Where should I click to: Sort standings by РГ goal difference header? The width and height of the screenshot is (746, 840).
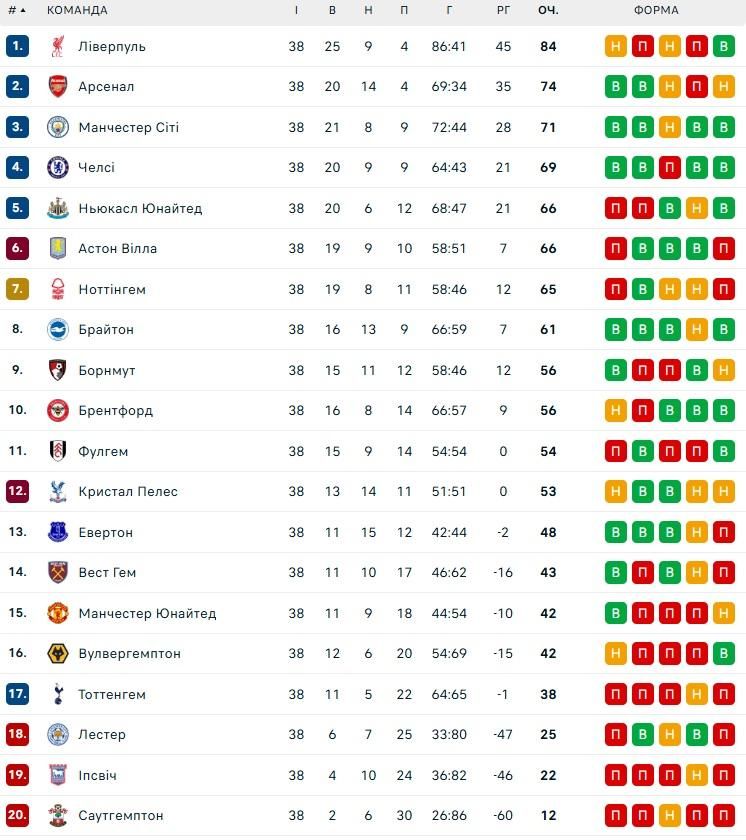tap(503, 10)
